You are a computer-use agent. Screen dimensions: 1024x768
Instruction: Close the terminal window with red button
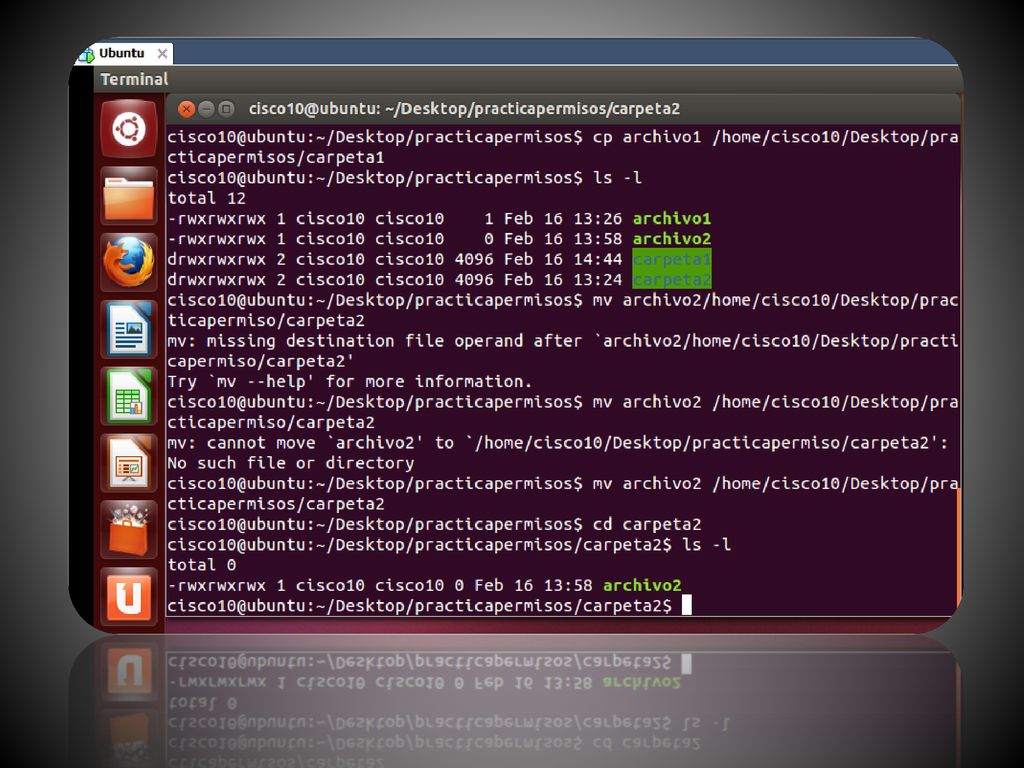pos(186,109)
